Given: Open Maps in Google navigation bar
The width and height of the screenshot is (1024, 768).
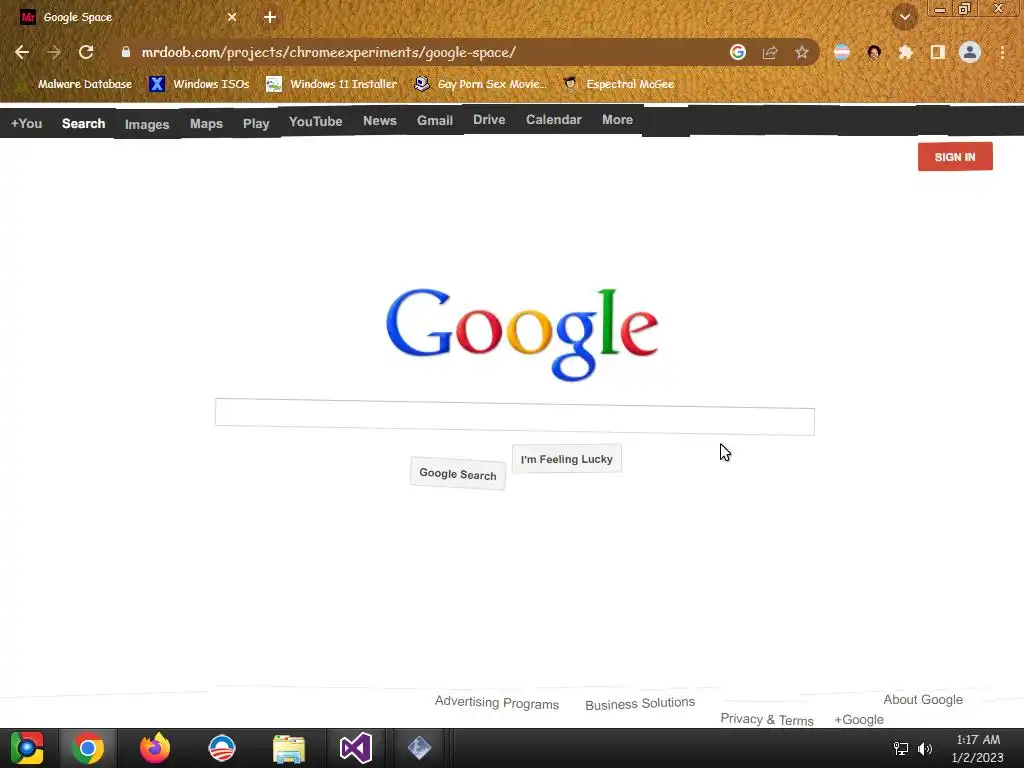Looking at the screenshot, I should (206, 123).
